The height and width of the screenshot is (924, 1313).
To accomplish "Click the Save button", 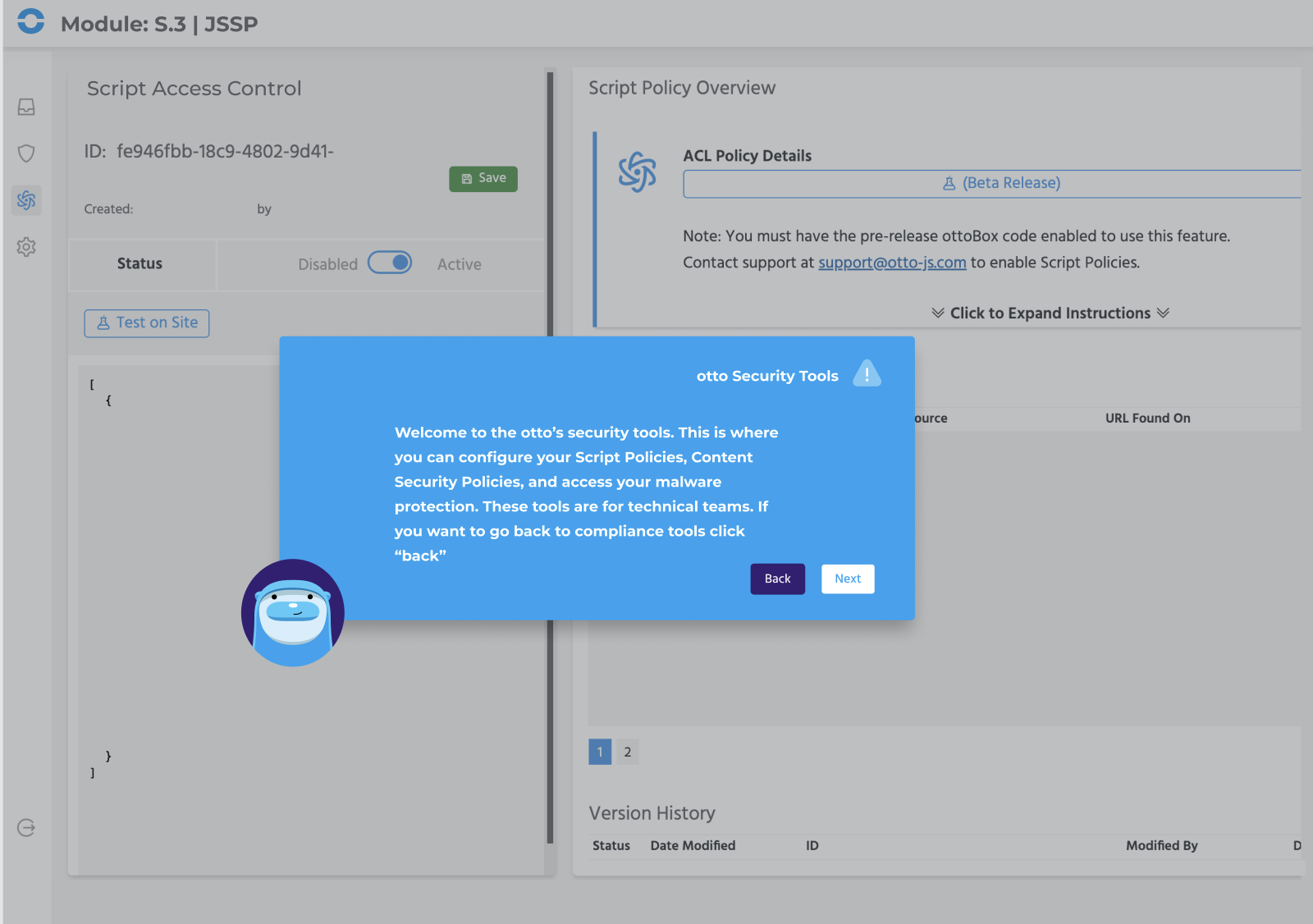I will [x=483, y=179].
